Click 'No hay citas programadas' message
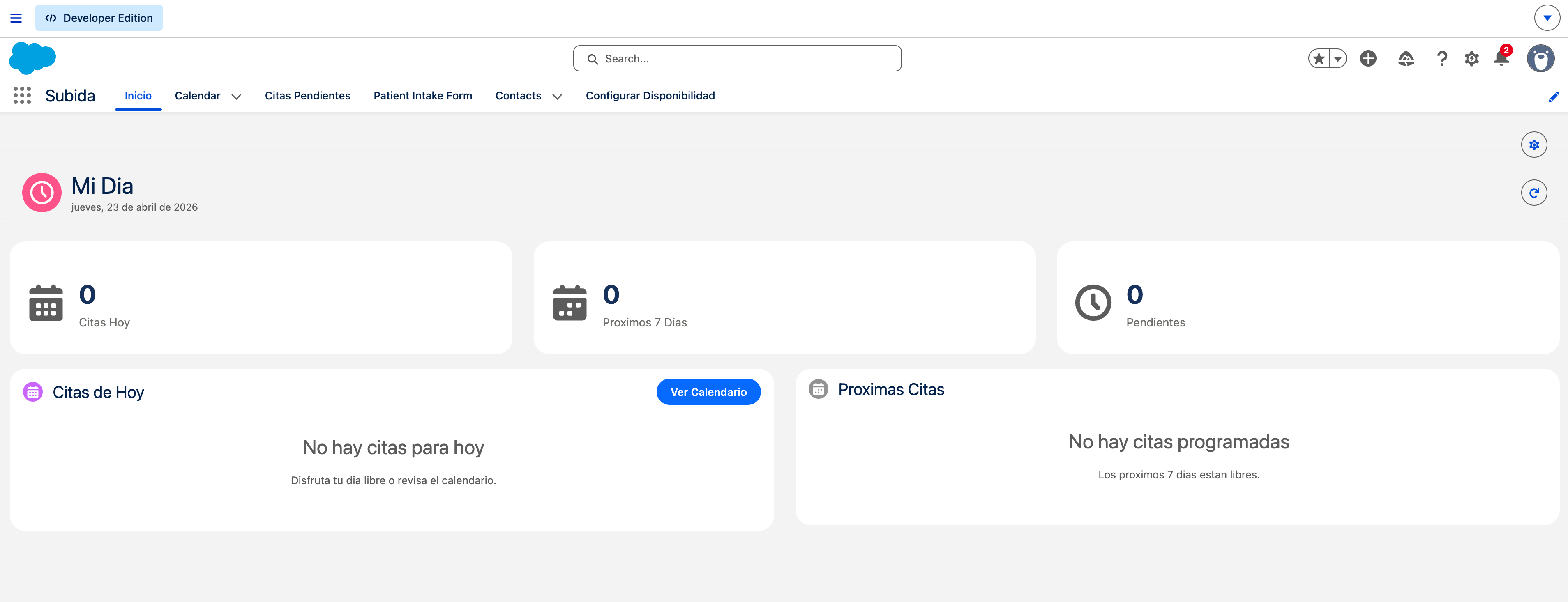The width and height of the screenshot is (1568, 602). 1178,441
